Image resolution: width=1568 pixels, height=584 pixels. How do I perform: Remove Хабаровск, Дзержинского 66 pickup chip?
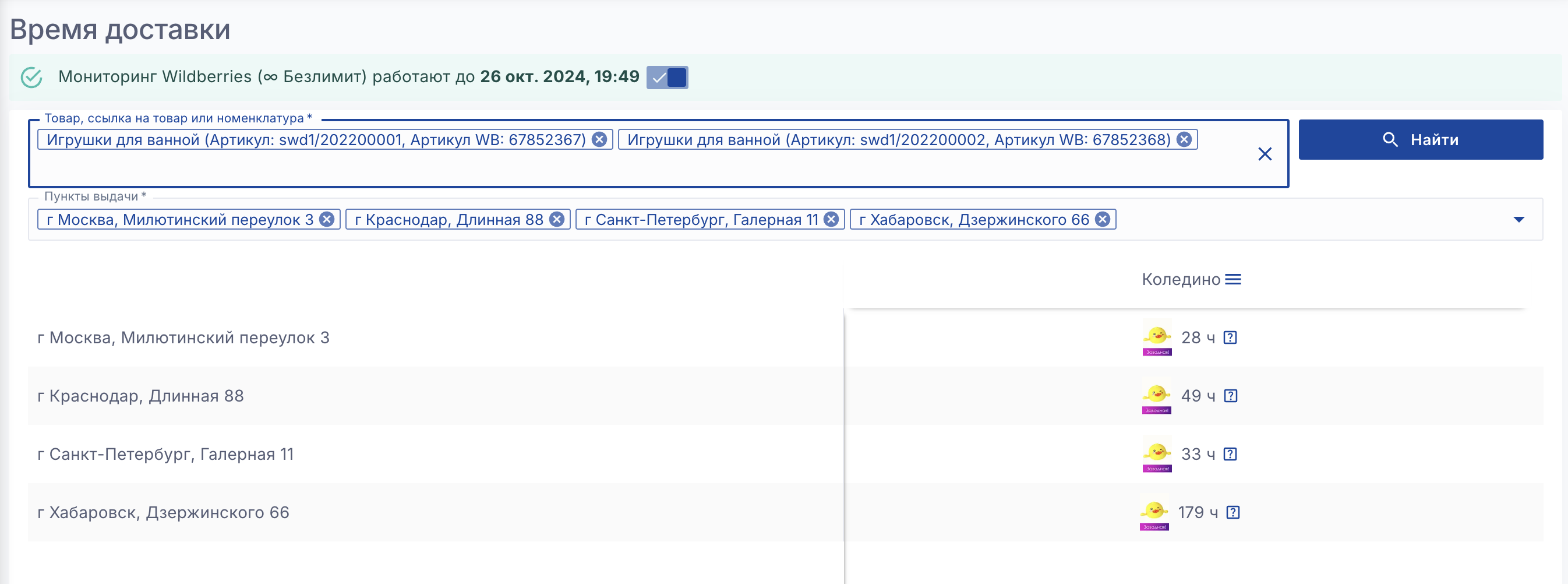pos(1103,219)
